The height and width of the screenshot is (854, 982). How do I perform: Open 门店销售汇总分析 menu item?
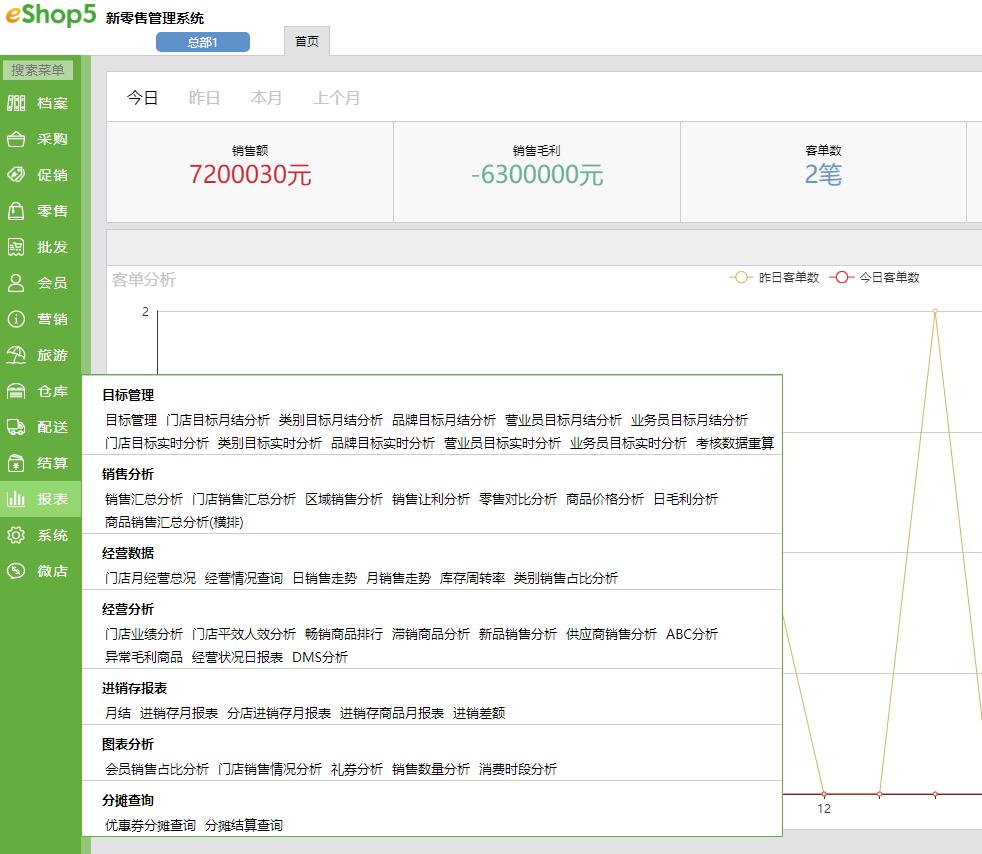(244, 499)
